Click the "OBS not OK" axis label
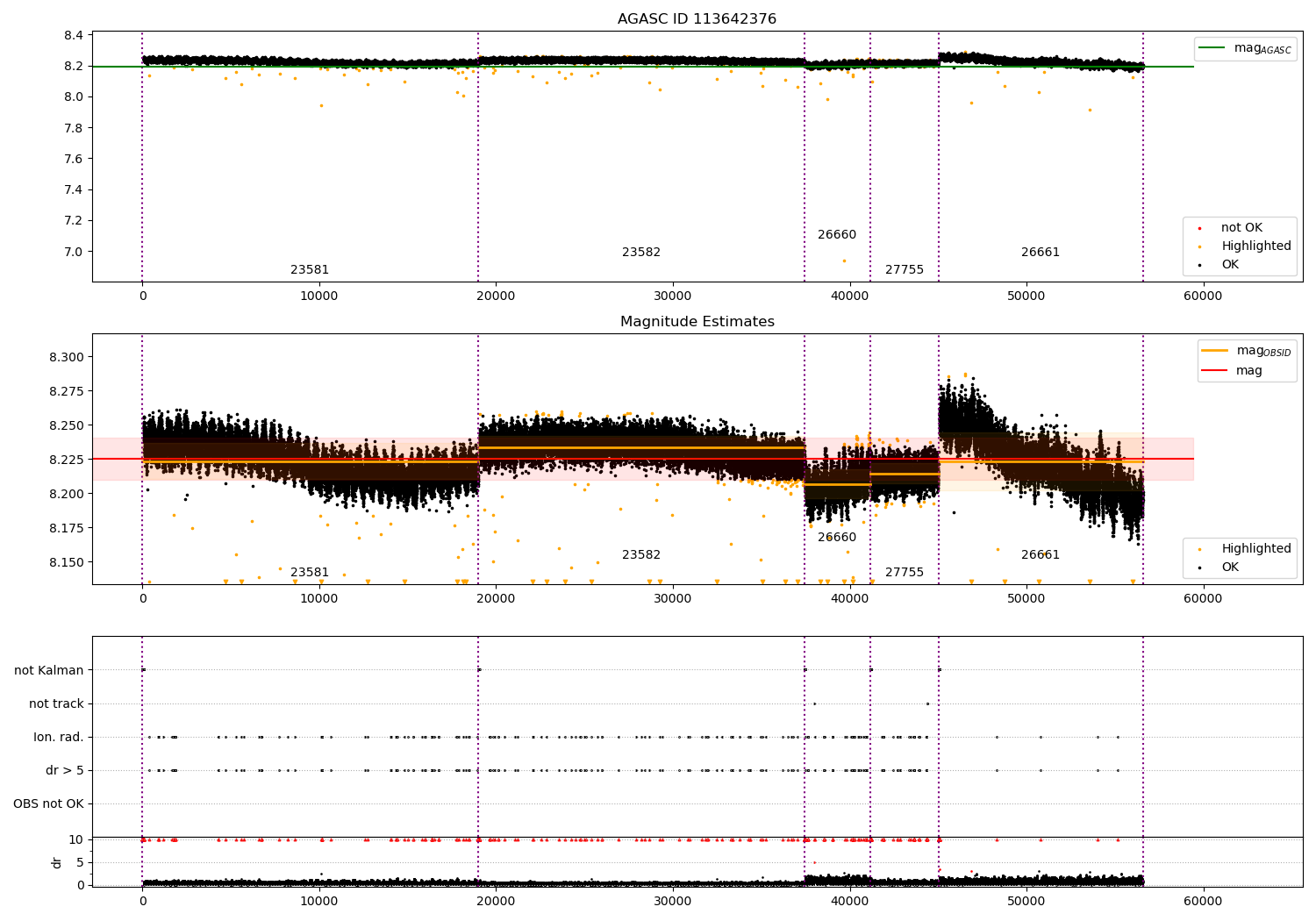Screen dimensions: 1316x921 [48, 804]
